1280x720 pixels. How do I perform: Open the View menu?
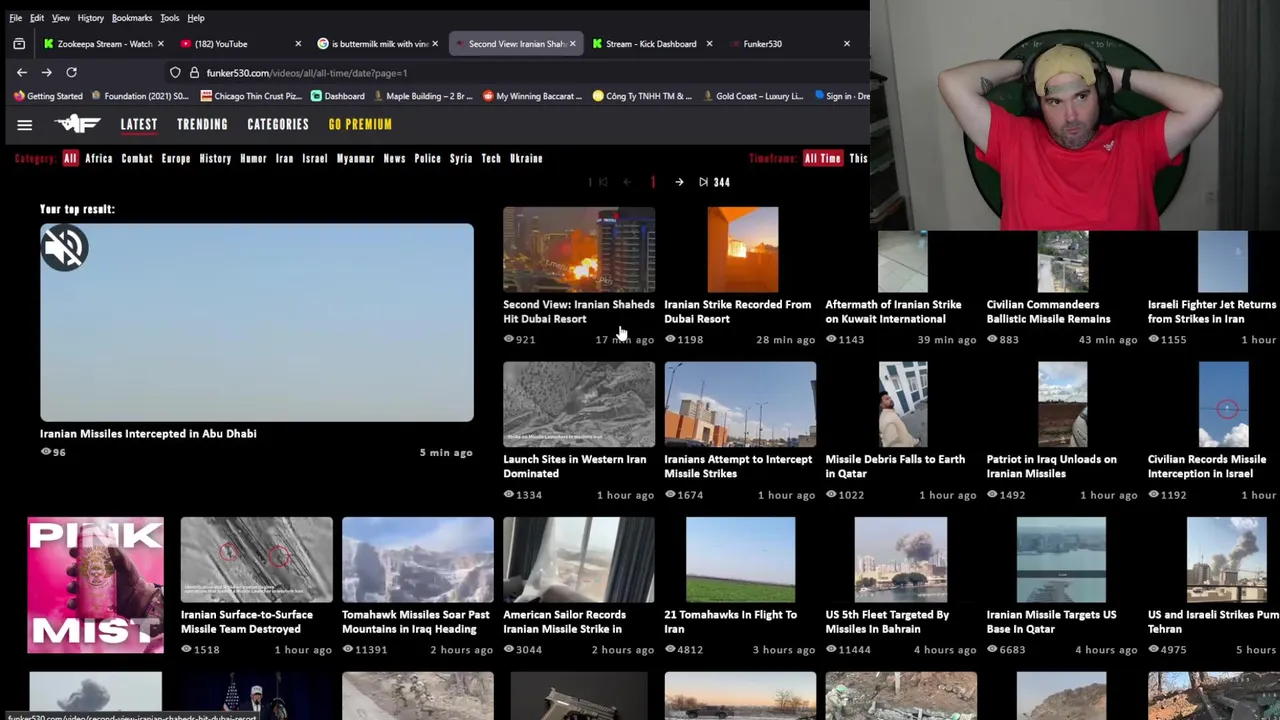pos(61,18)
